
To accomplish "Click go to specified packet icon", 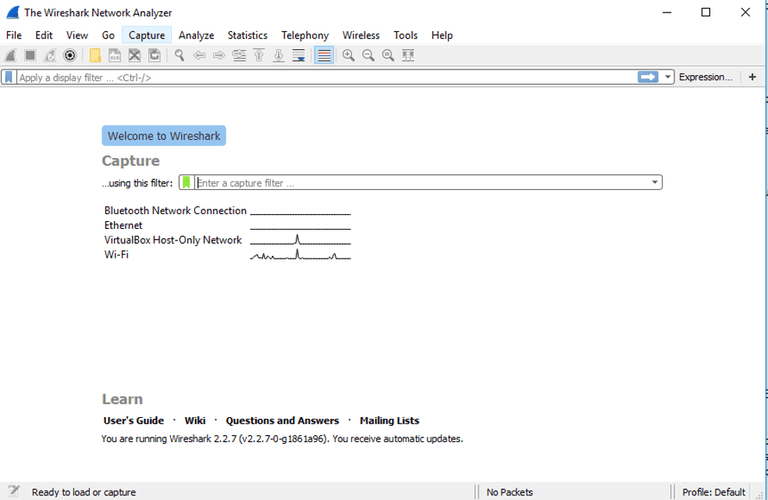I will 239,55.
